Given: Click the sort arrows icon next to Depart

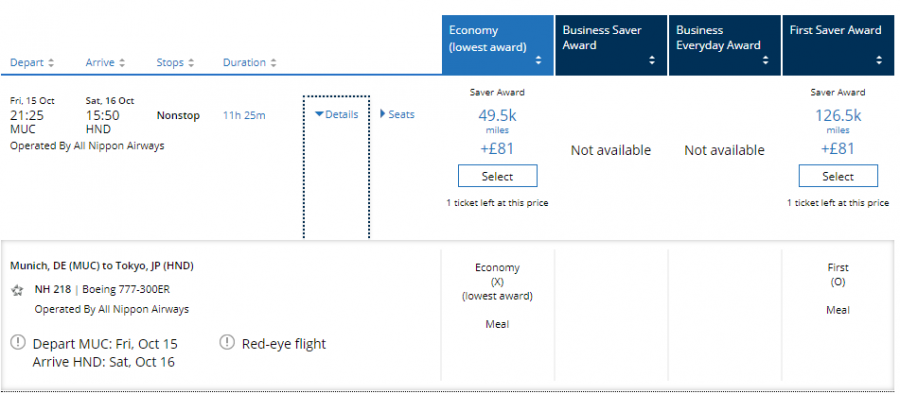Looking at the screenshot, I should coord(51,63).
